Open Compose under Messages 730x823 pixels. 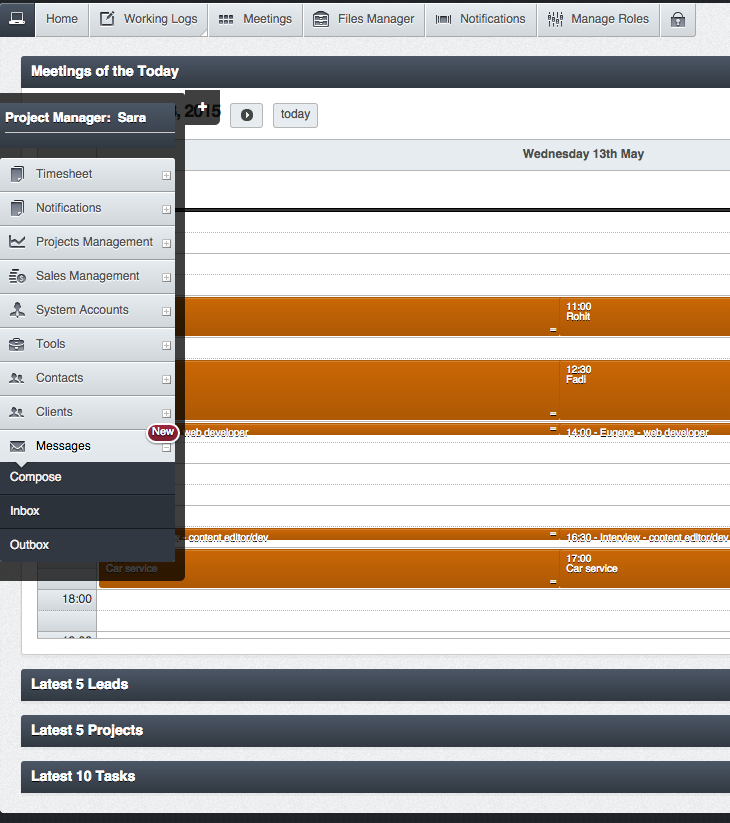pos(36,477)
